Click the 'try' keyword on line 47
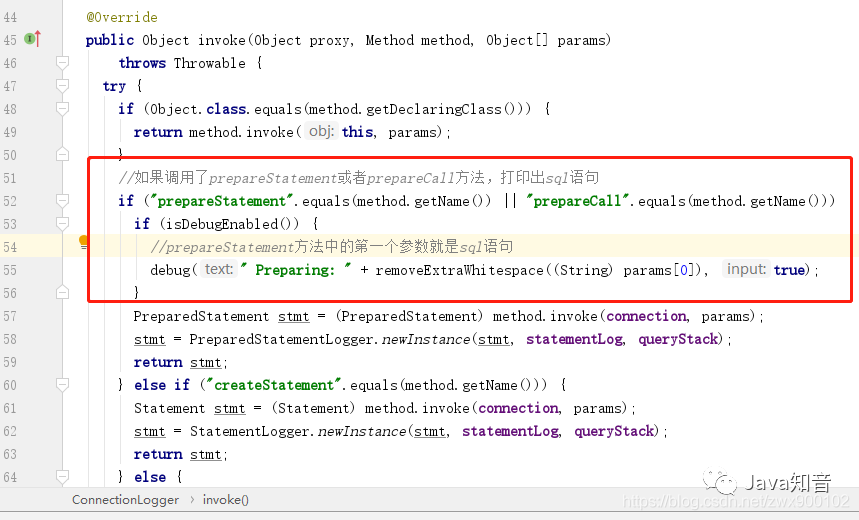This screenshot has height=520, width=859. [x=114, y=87]
